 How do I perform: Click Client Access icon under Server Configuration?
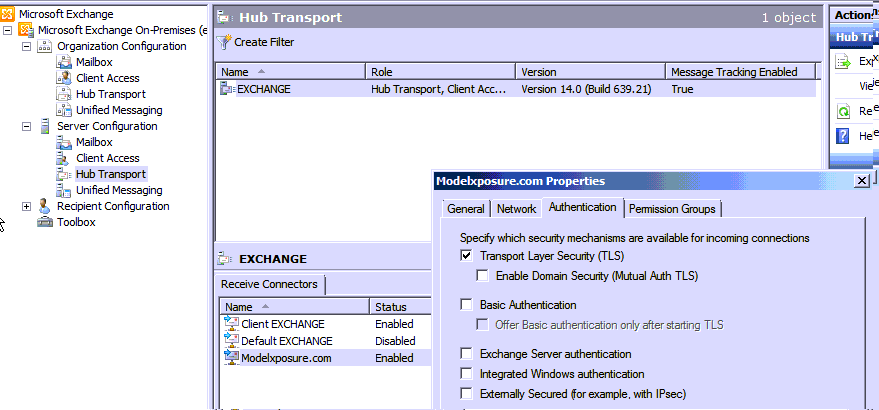(x=64, y=158)
